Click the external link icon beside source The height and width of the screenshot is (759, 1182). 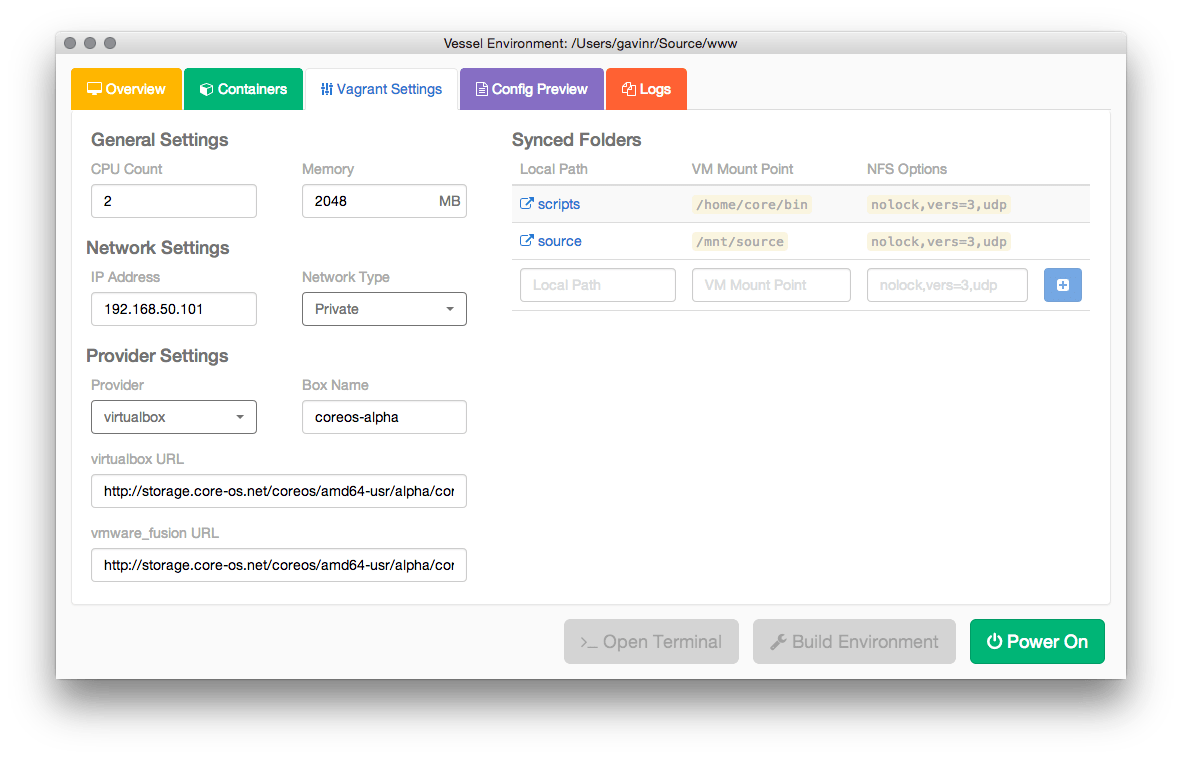[526, 240]
